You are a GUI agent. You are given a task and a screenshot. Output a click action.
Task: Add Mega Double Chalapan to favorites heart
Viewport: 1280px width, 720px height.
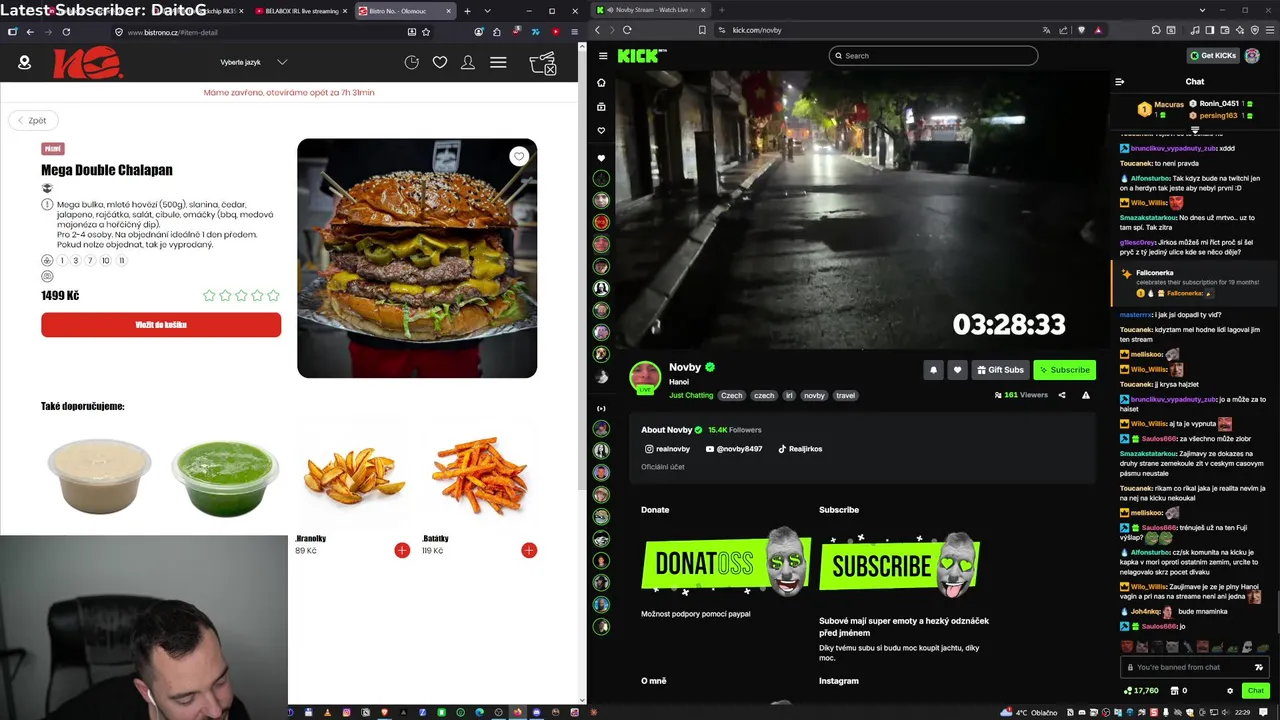point(518,156)
